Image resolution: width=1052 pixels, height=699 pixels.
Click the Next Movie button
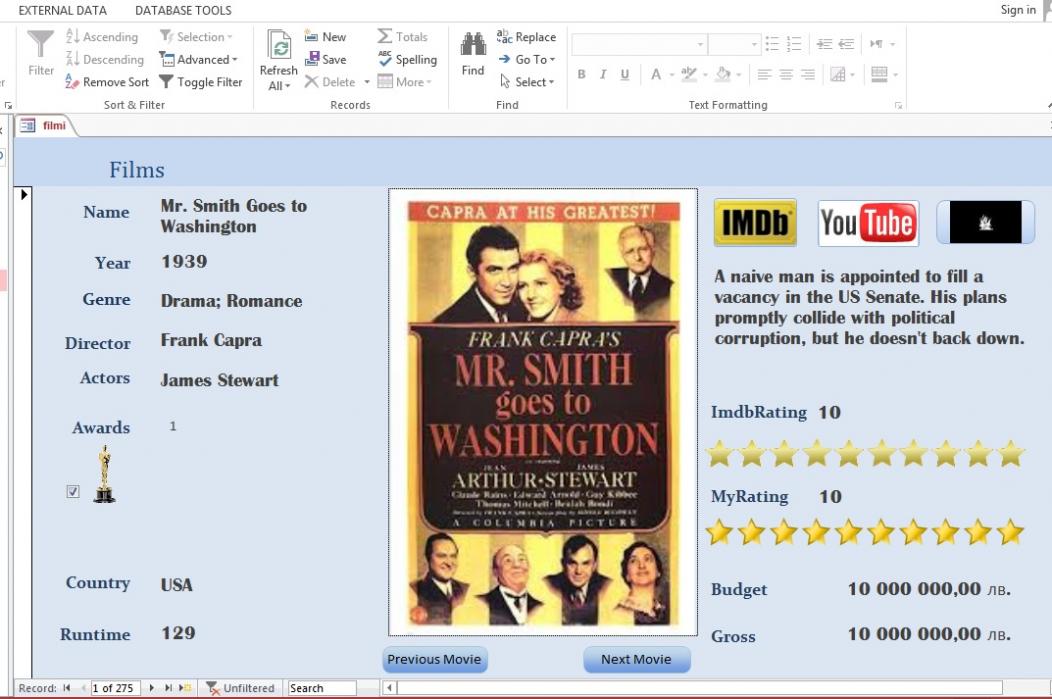(636, 659)
